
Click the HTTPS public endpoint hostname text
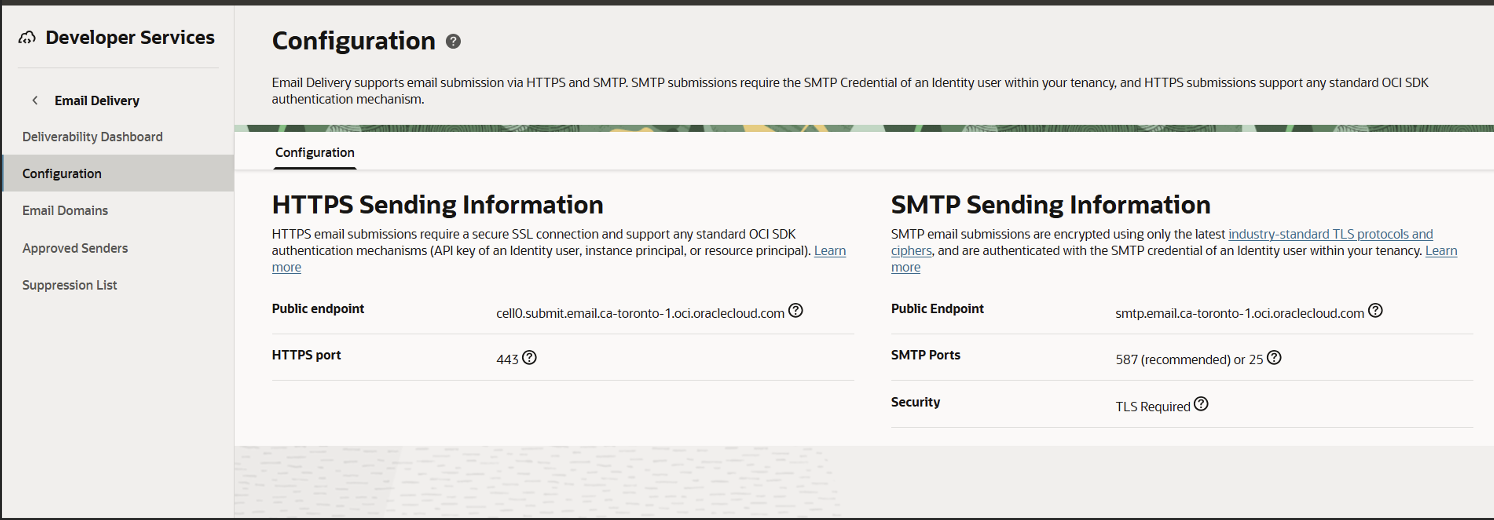point(640,313)
